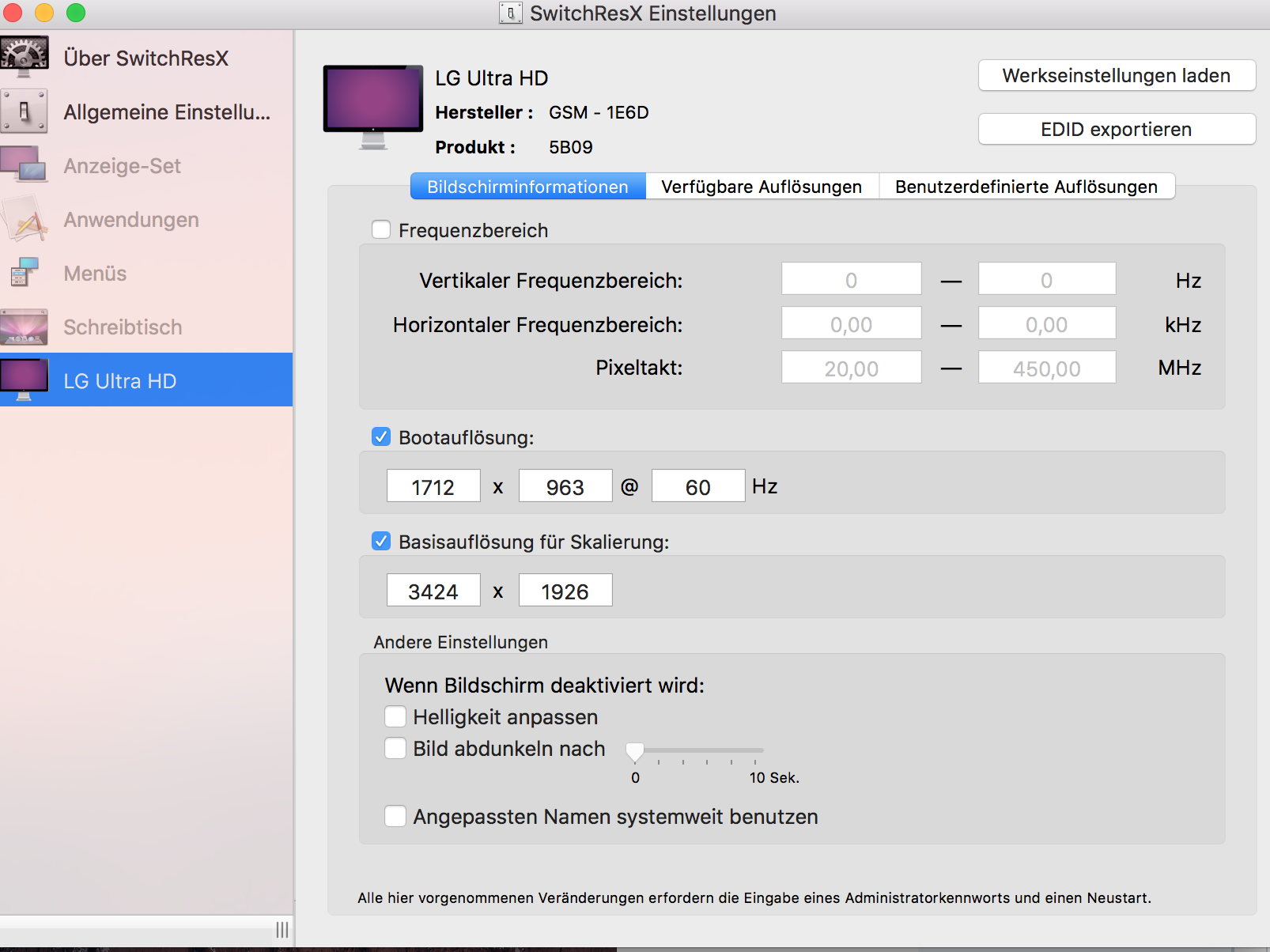The width and height of the screenshot is (1270, 952).
Task: Click the sidebar resize handle
Action: 282,930
